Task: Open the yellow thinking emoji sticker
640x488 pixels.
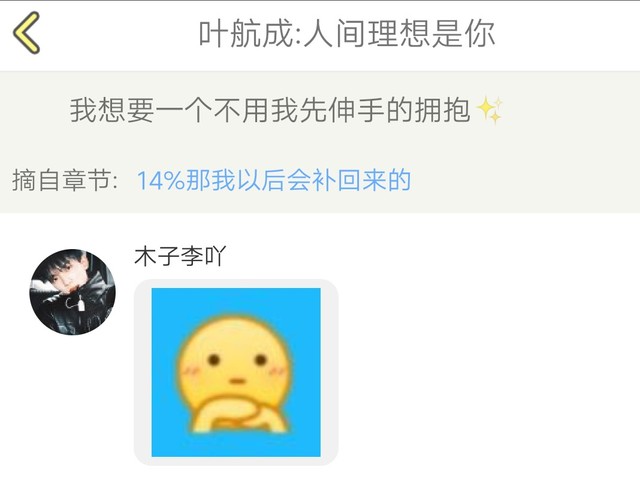Action: (236, 372)
